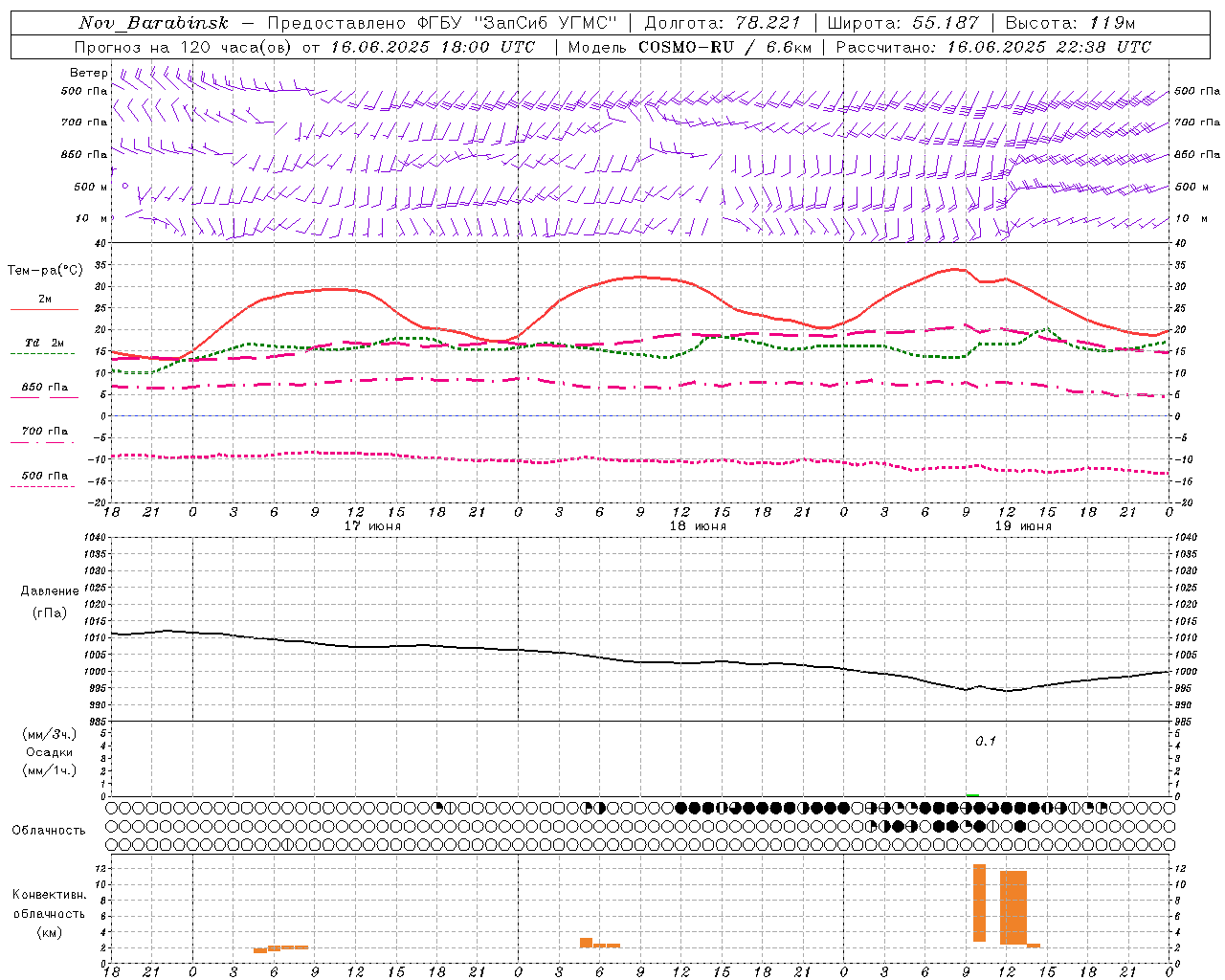Click the 19 июня date label
The image size is (1225, 980).
pos(1023,526)
